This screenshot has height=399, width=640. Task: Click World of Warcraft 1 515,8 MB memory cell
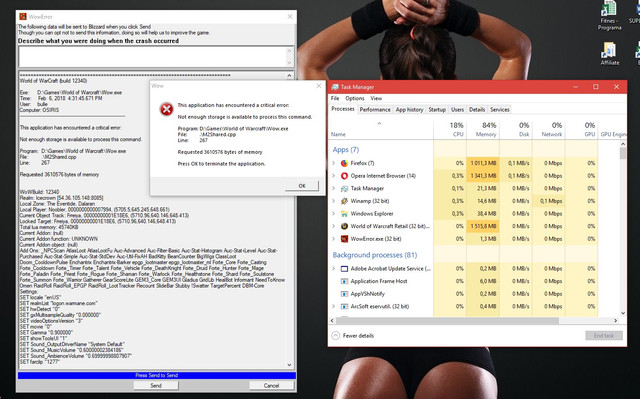[x=483, y=226]
